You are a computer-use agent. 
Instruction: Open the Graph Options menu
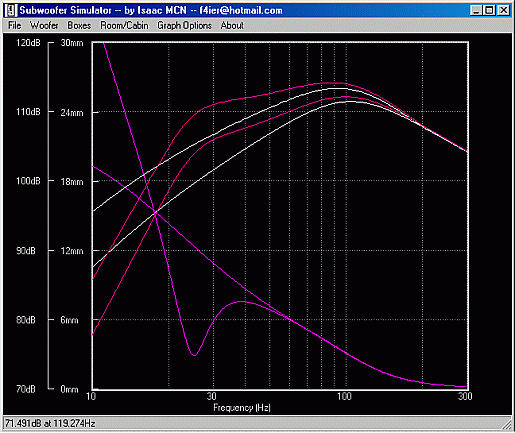click(184, 25)
